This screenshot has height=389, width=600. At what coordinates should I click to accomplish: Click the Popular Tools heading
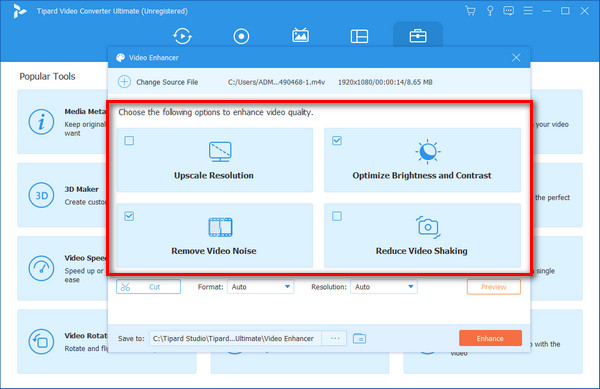[47, 76]
